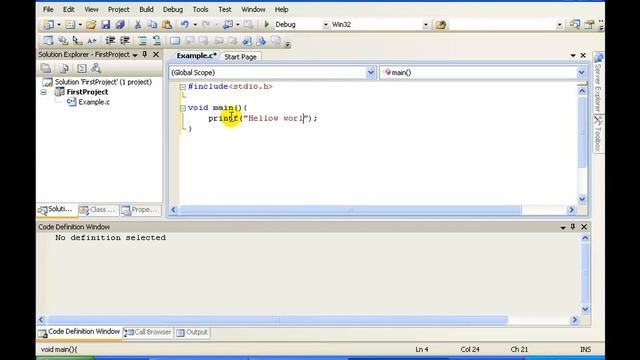This screenshot has height=360, width=640.
Task: Click the Paste clipboard icon
Action: (x=167, y=24)
